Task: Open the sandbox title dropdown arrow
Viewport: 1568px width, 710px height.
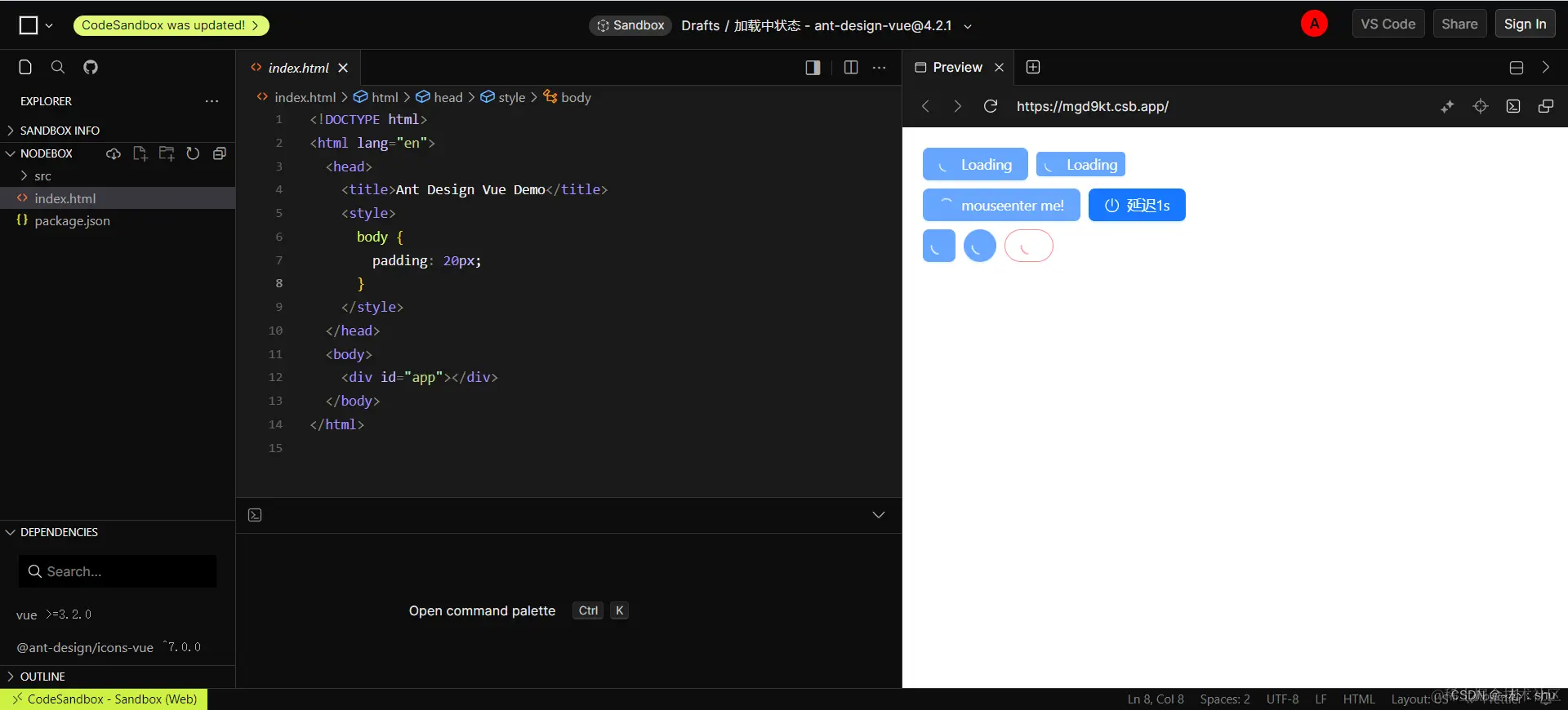Action: pyautogui.click(x=968, y=26)
